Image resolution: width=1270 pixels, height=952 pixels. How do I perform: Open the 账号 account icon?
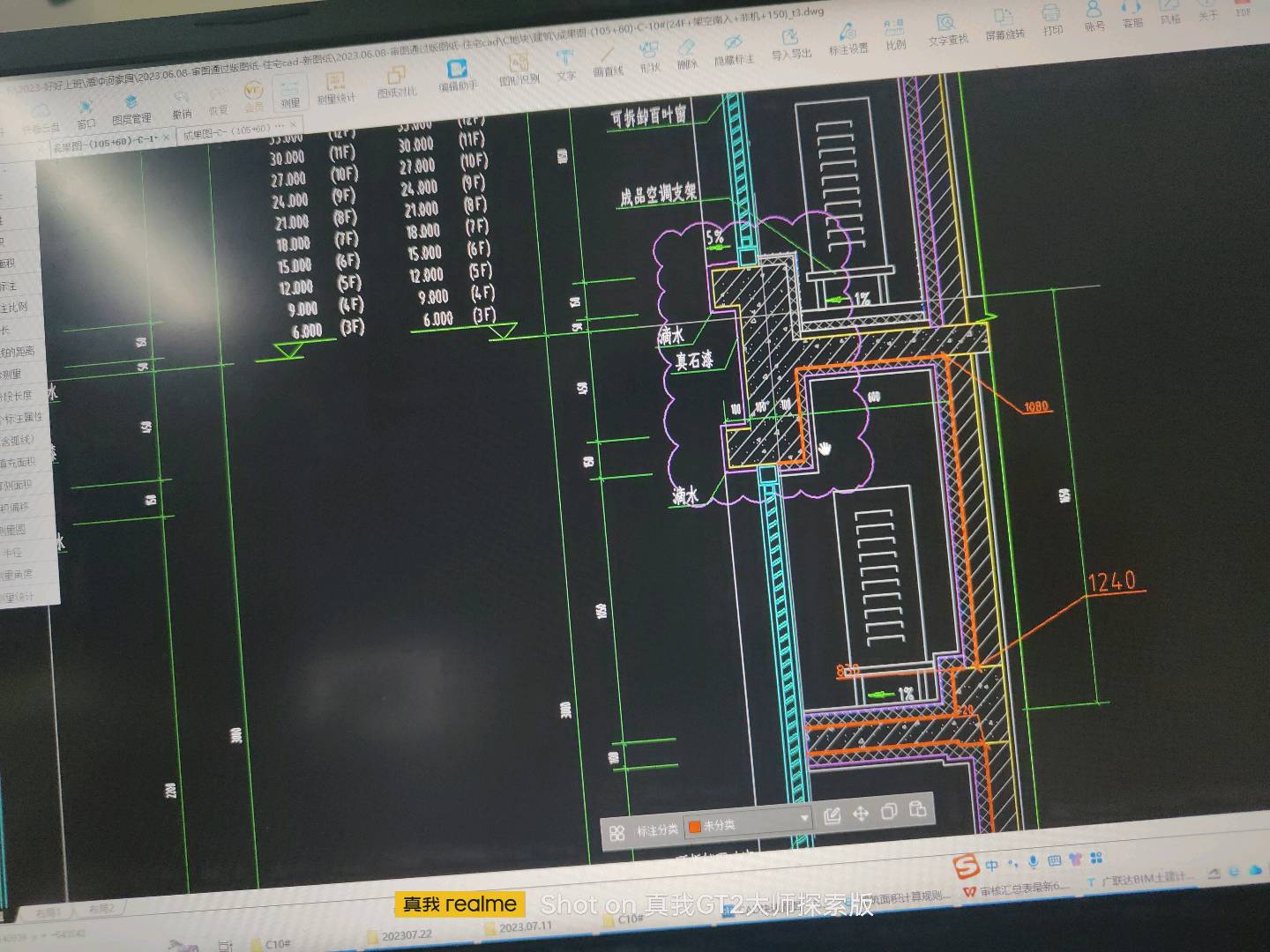click(x=1094, y=17)
